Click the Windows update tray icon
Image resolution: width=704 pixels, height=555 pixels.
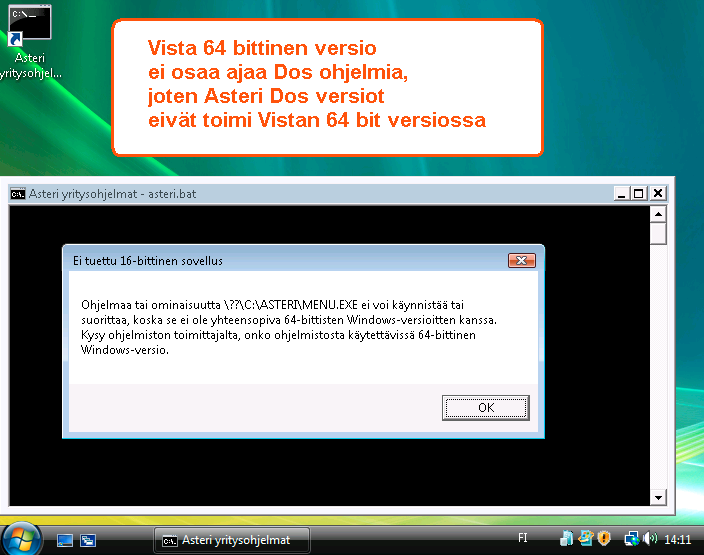[x=585, y=537]
